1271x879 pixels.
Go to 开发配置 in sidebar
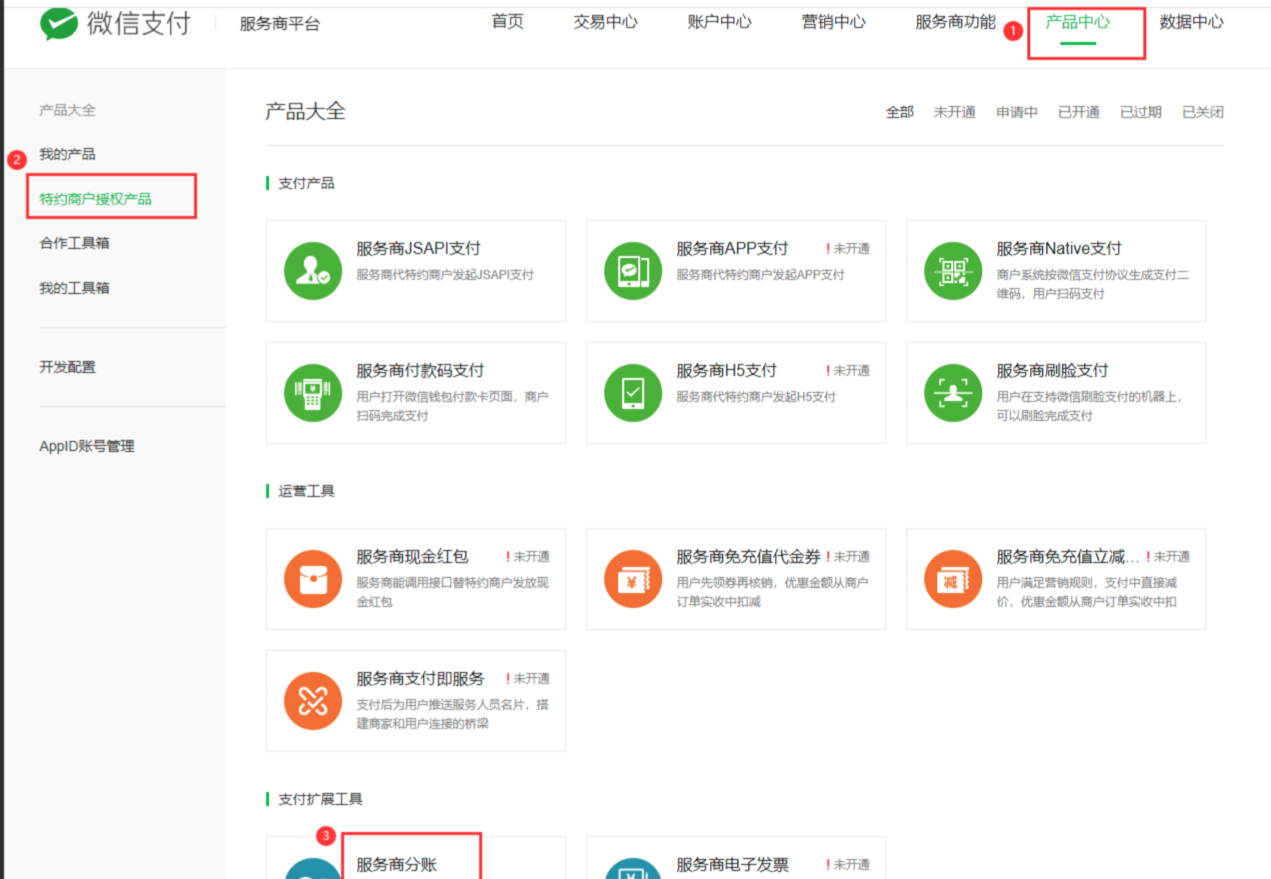coord(67,367)
